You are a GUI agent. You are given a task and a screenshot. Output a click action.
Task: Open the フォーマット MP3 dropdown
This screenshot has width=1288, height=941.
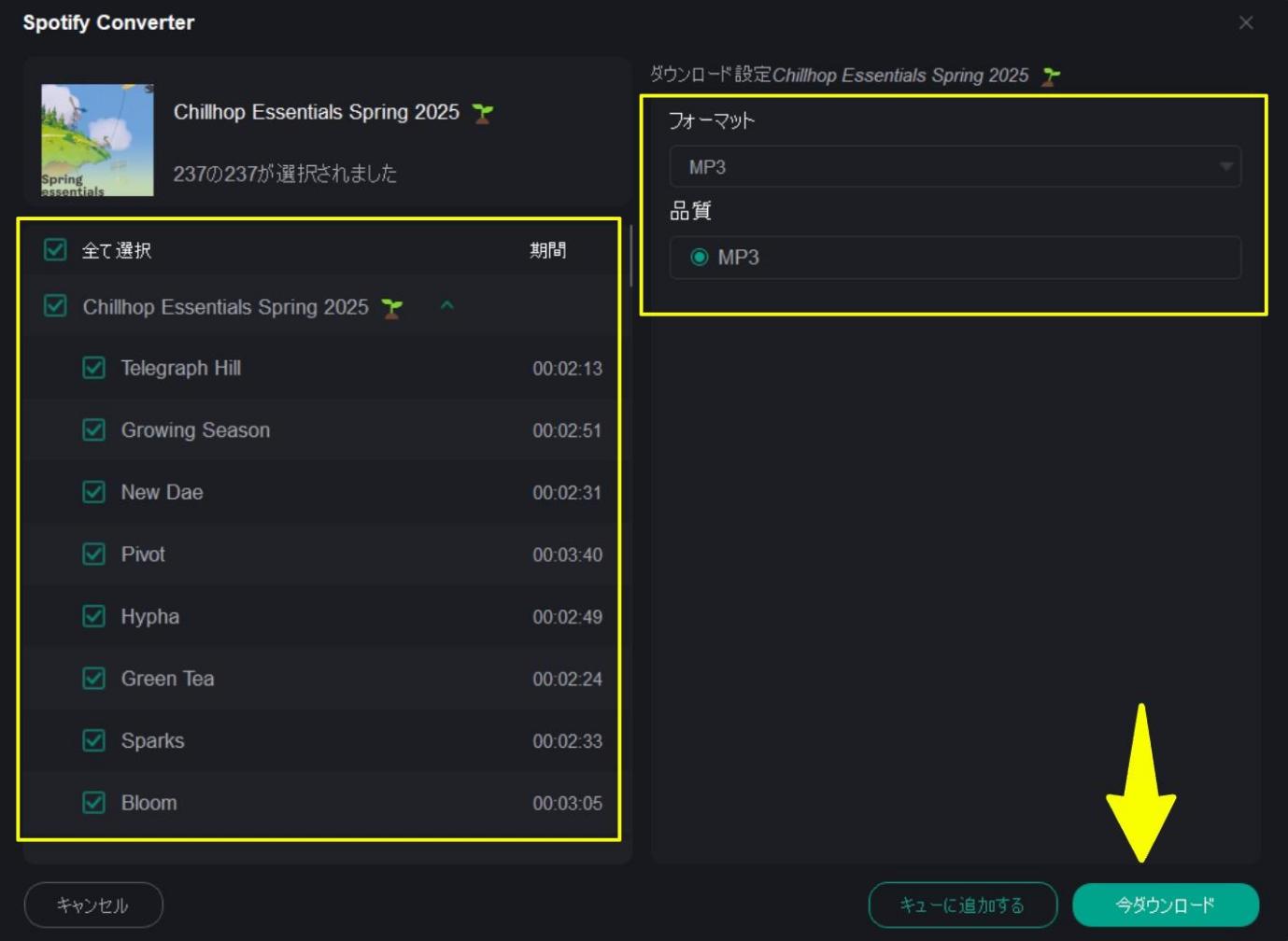tap(955, 167)
